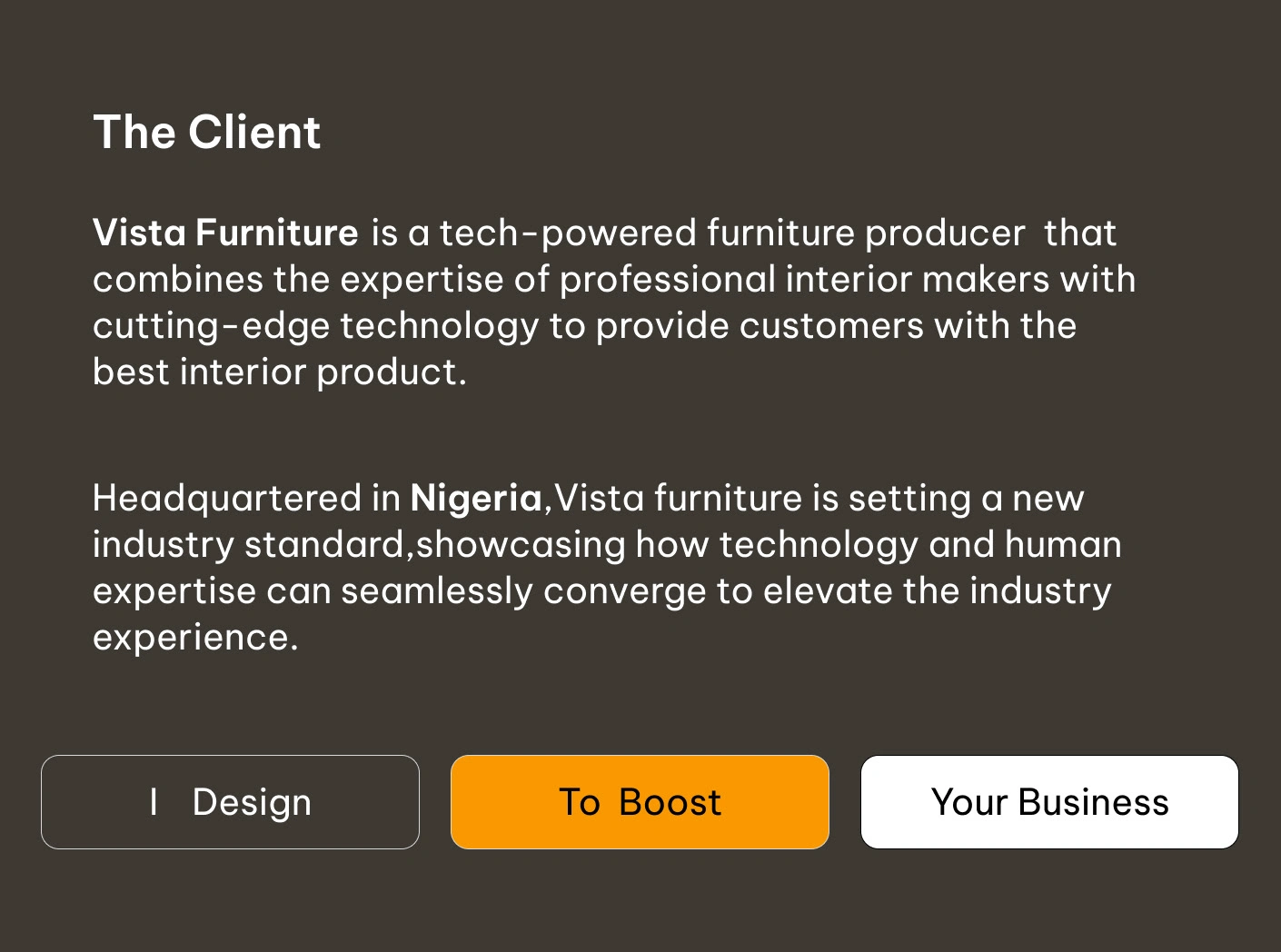Viewport: 1281px width, 952px height.
Task: Click "The Client" heading
Action: 206,133
